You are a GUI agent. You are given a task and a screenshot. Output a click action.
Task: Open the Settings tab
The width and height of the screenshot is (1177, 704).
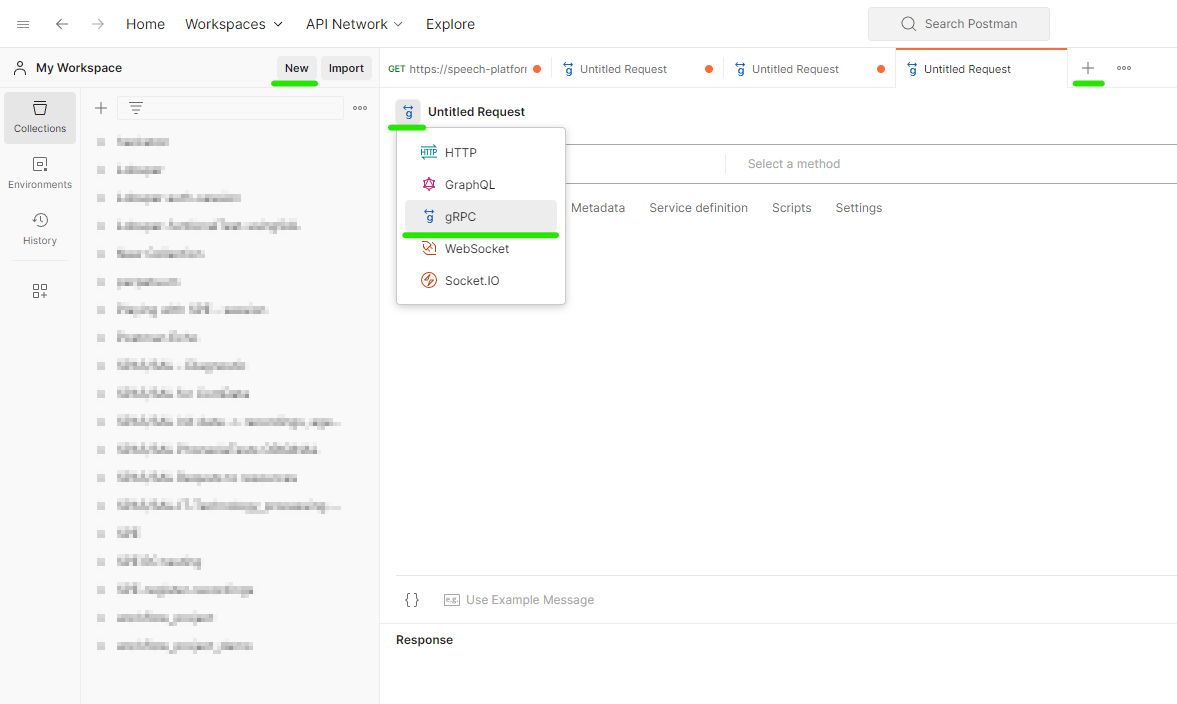859,208
